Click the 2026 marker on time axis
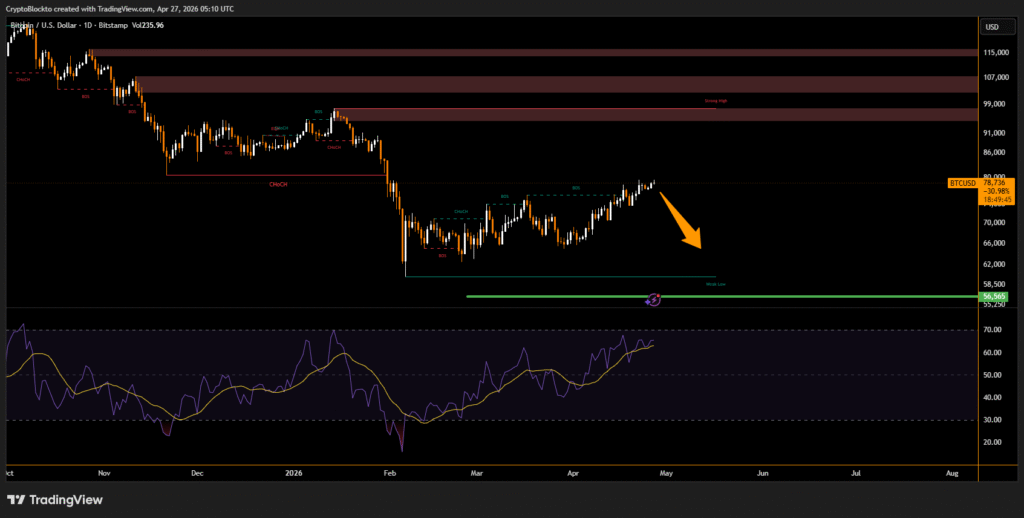The image size is (1024, 518). point(292,469)
